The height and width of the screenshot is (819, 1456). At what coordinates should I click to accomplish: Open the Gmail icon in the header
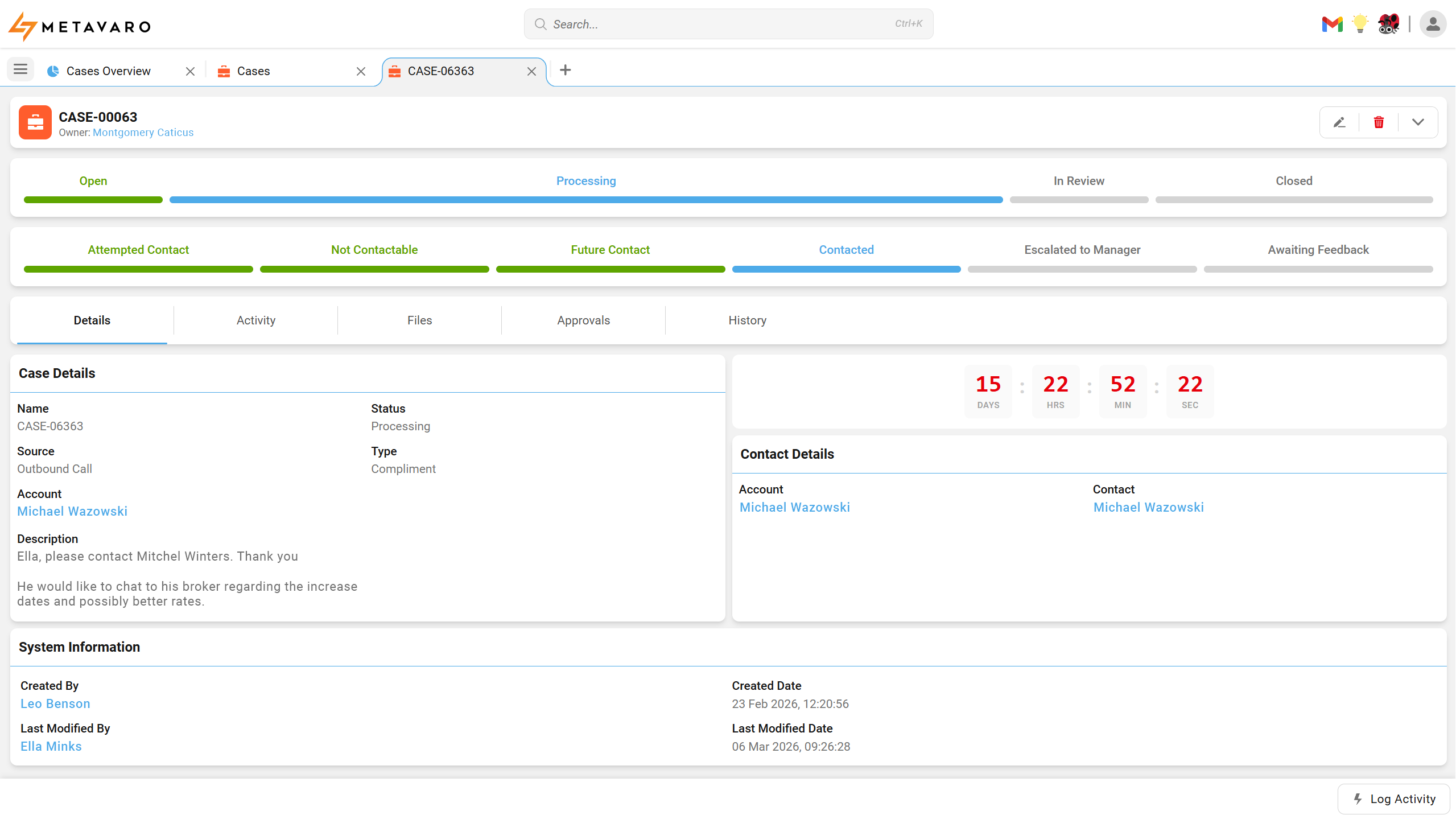1332,24
